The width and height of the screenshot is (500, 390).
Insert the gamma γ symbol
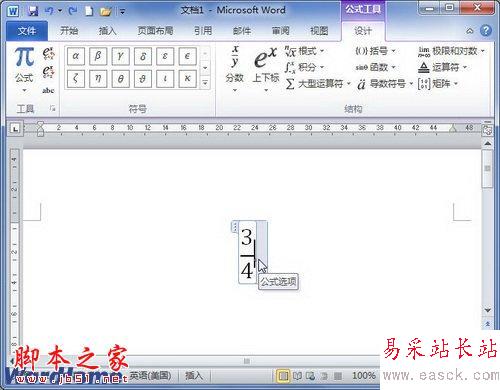pos(120,56)
